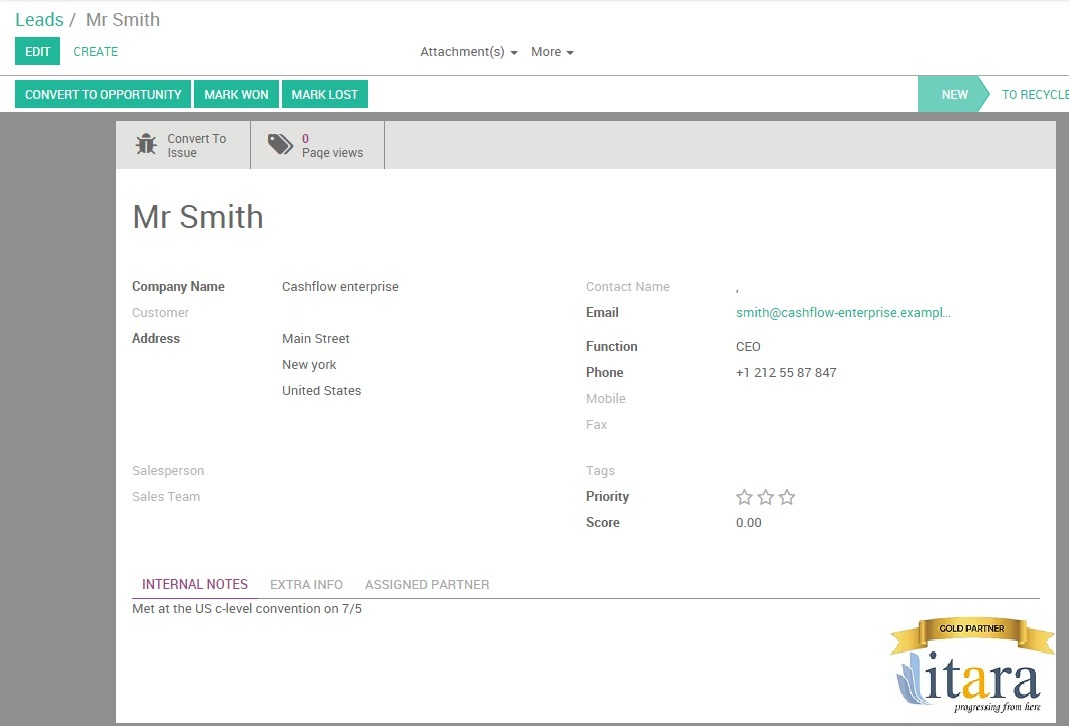Click the tags icon beside Page views
1069x726 pixels.
coord(280,144)
